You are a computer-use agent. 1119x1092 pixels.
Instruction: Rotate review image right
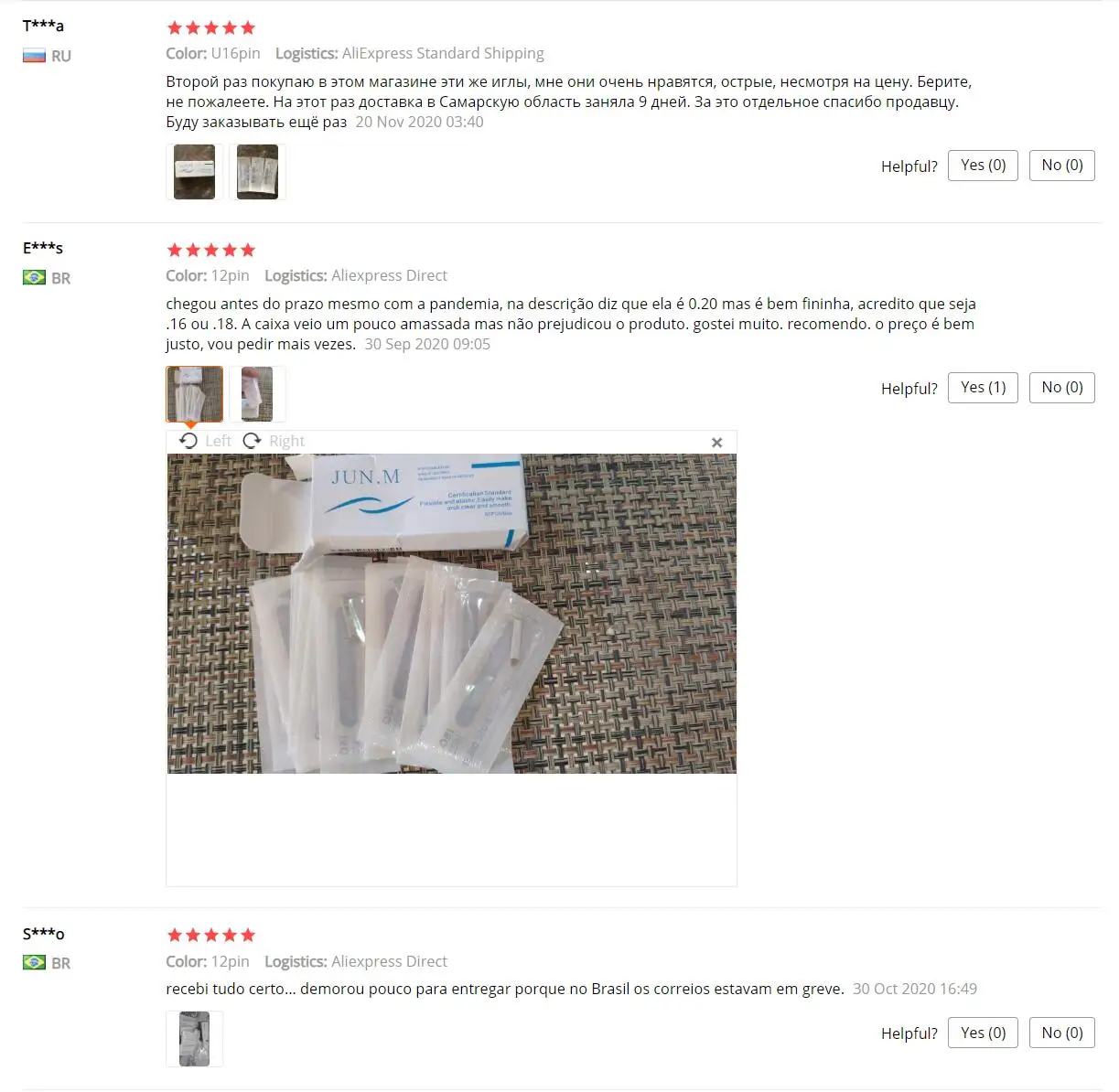tap(274, 441)
